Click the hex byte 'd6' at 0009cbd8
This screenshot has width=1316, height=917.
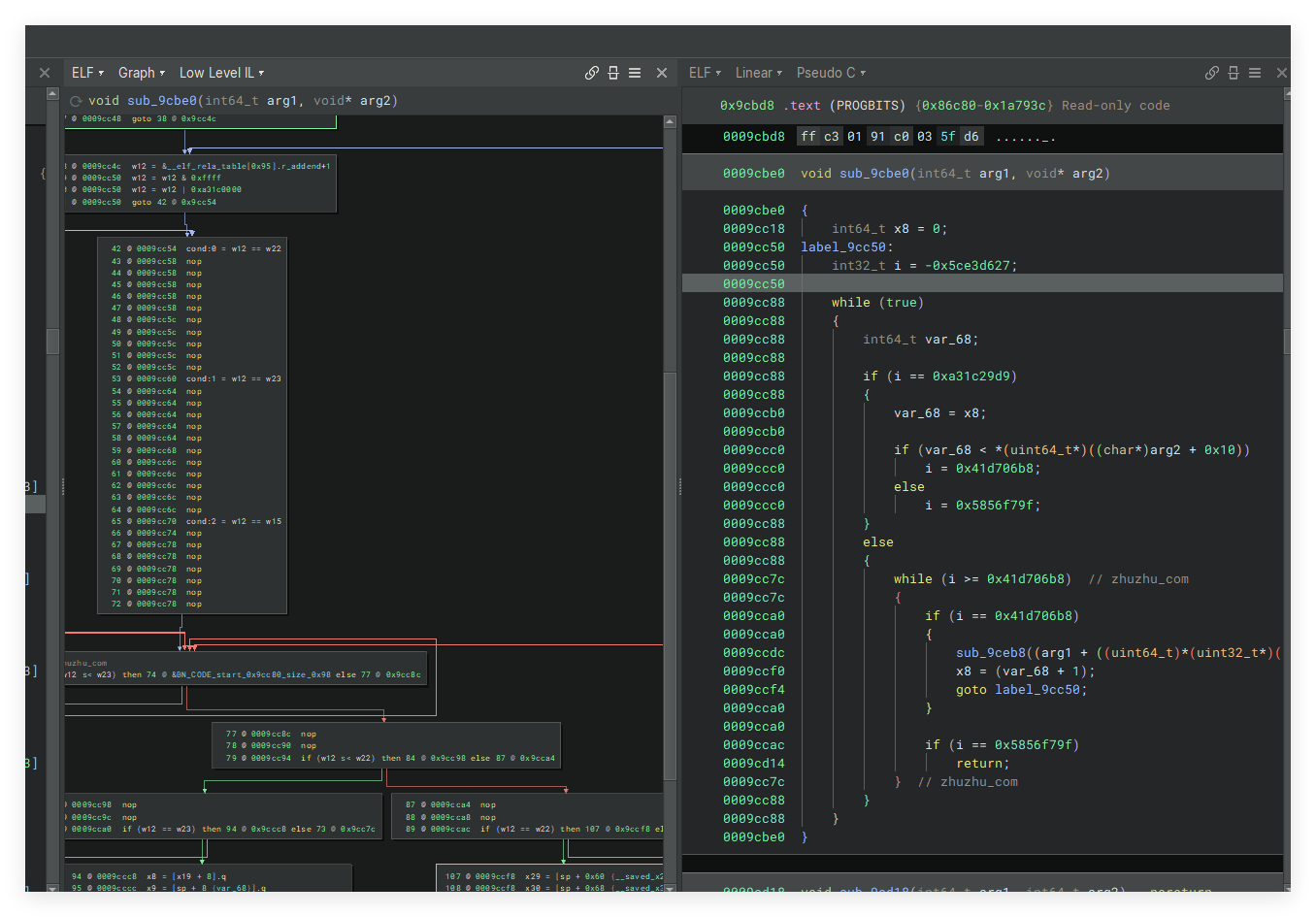pyautogui.click(x=971, y=137)
